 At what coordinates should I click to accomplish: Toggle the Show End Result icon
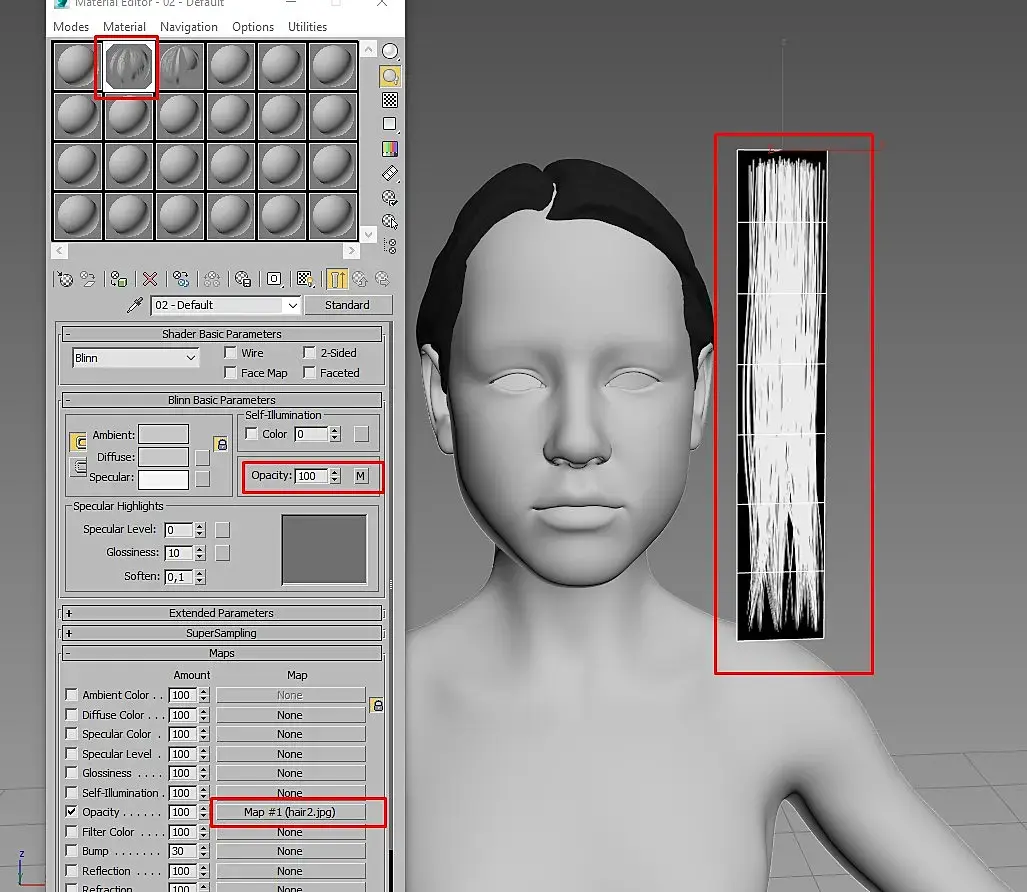click(337, 280)
